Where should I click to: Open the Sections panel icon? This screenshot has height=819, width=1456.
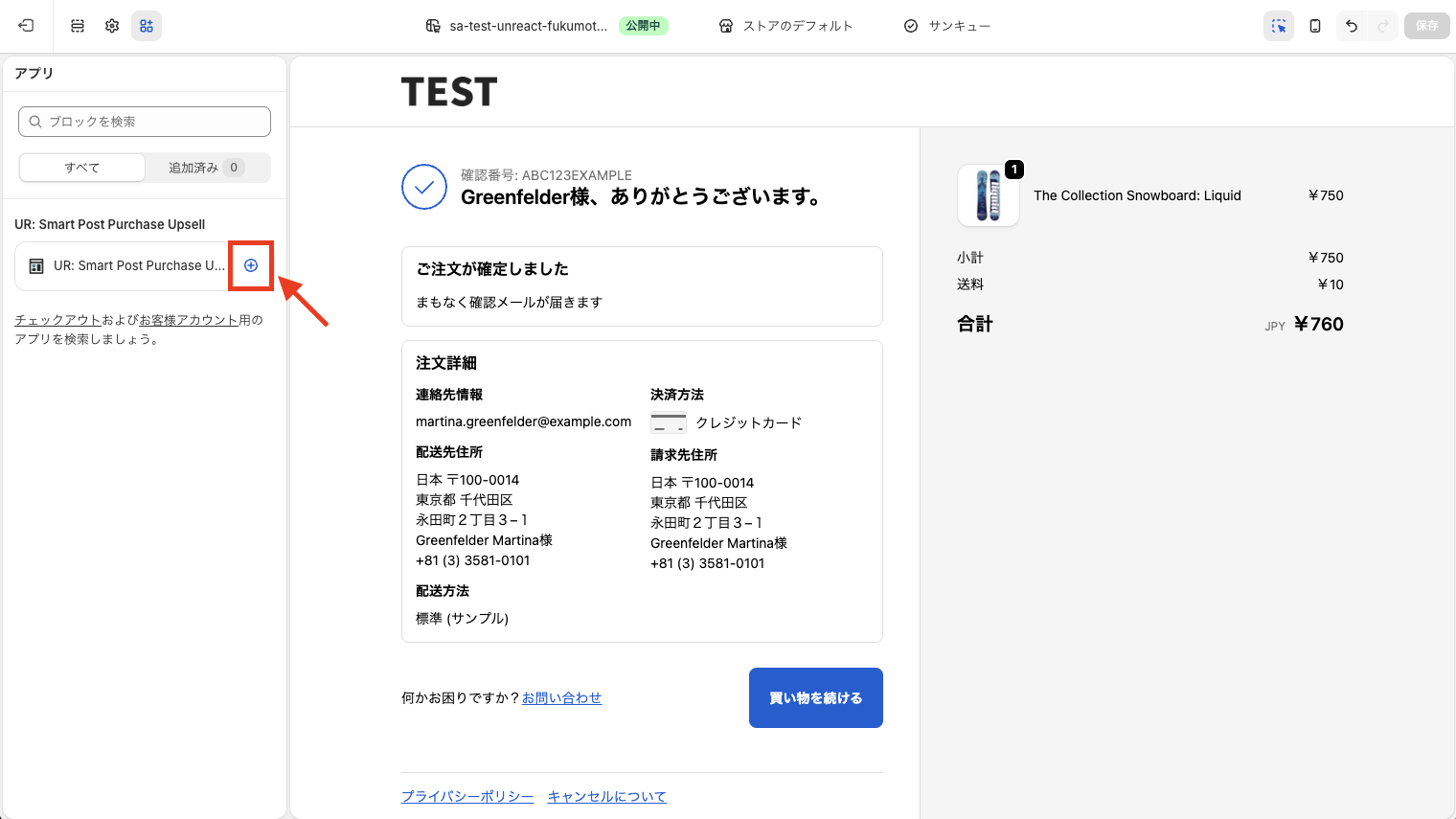78,26
